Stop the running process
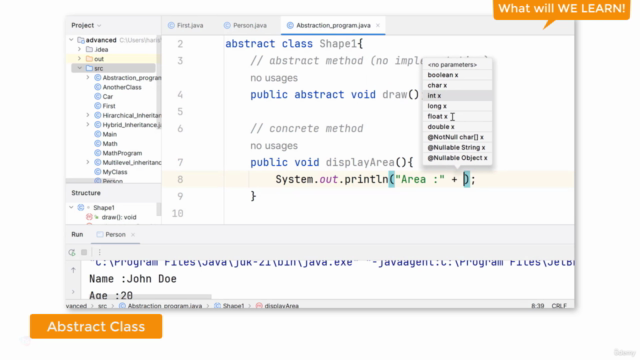 tap(84, 252)
